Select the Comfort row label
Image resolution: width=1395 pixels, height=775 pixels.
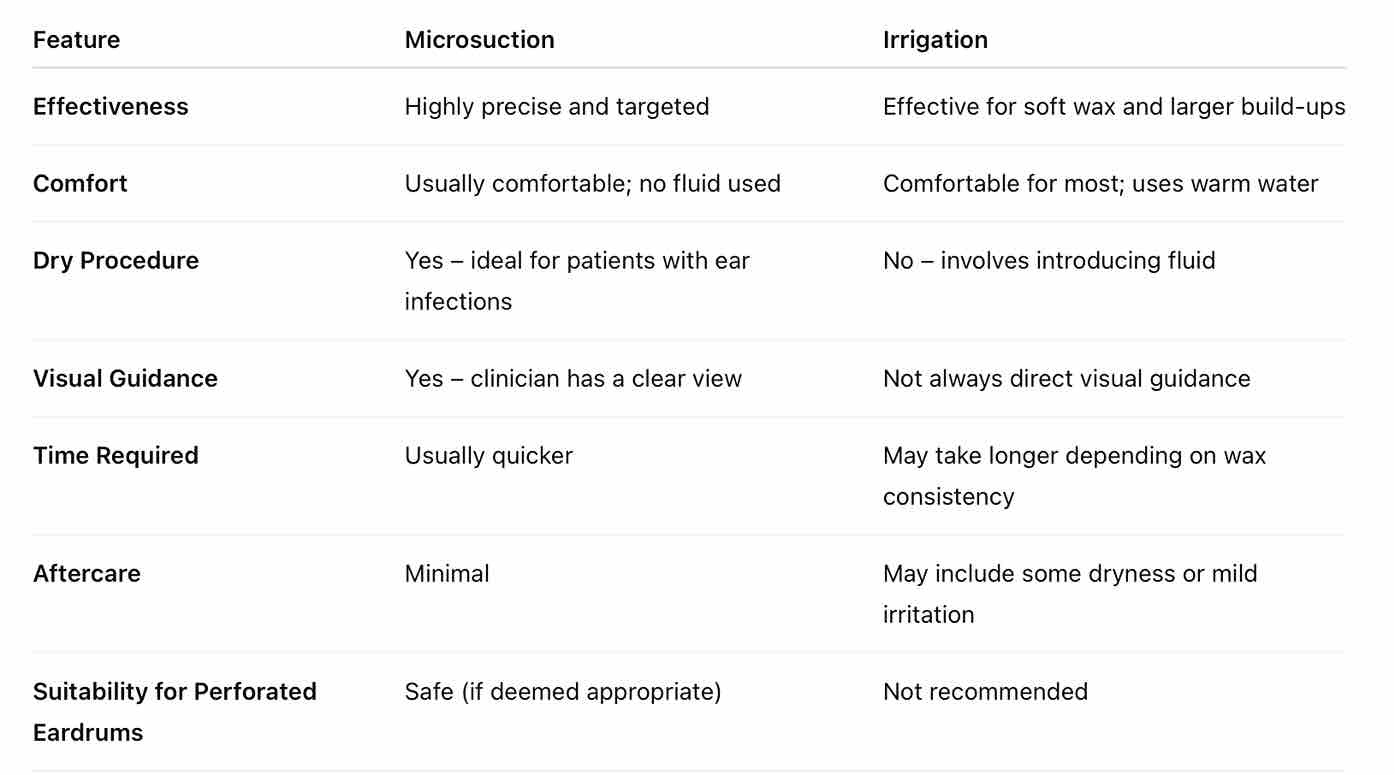[80, 184]
